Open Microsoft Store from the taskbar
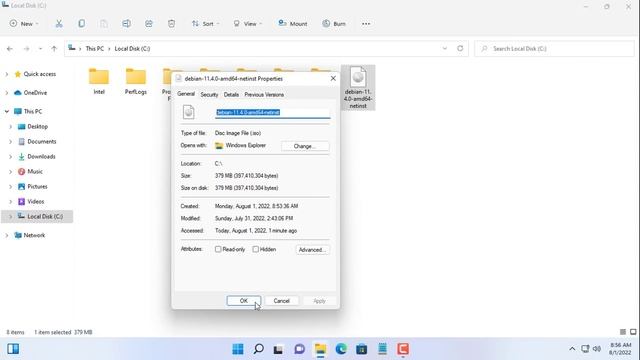The width and height of the screenshot is (640, 360). [x=362, y=349]
